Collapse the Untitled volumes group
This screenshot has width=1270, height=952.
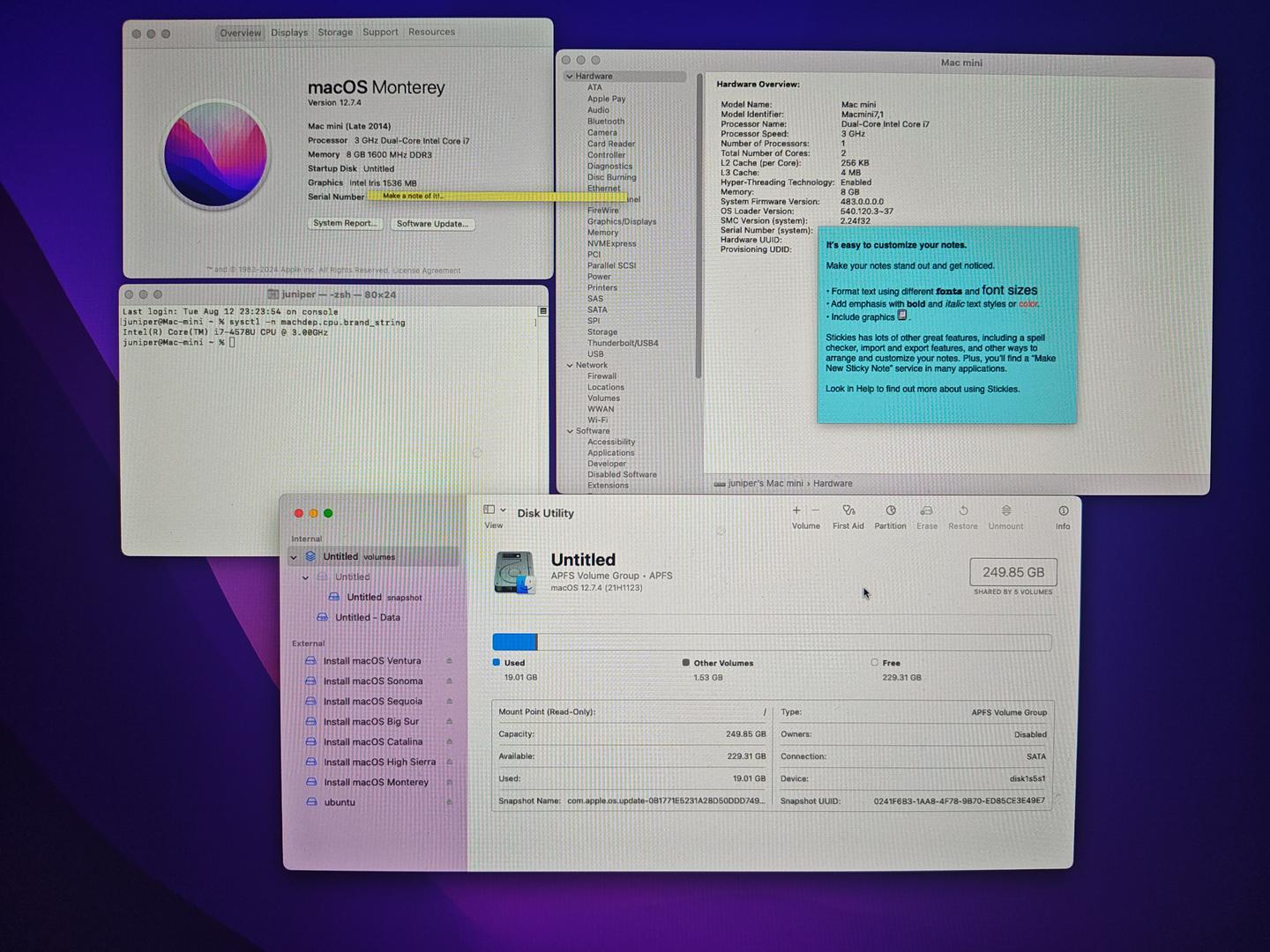tap(294, 557)
